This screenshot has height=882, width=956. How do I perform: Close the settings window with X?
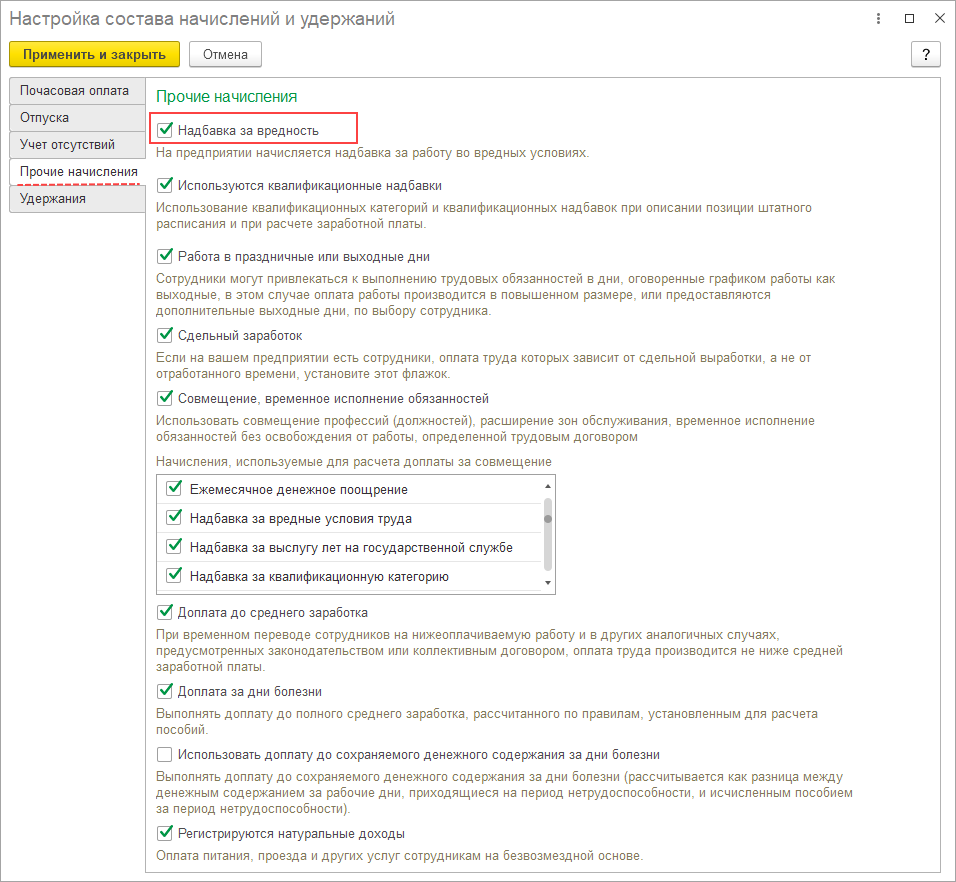(940, 19)
